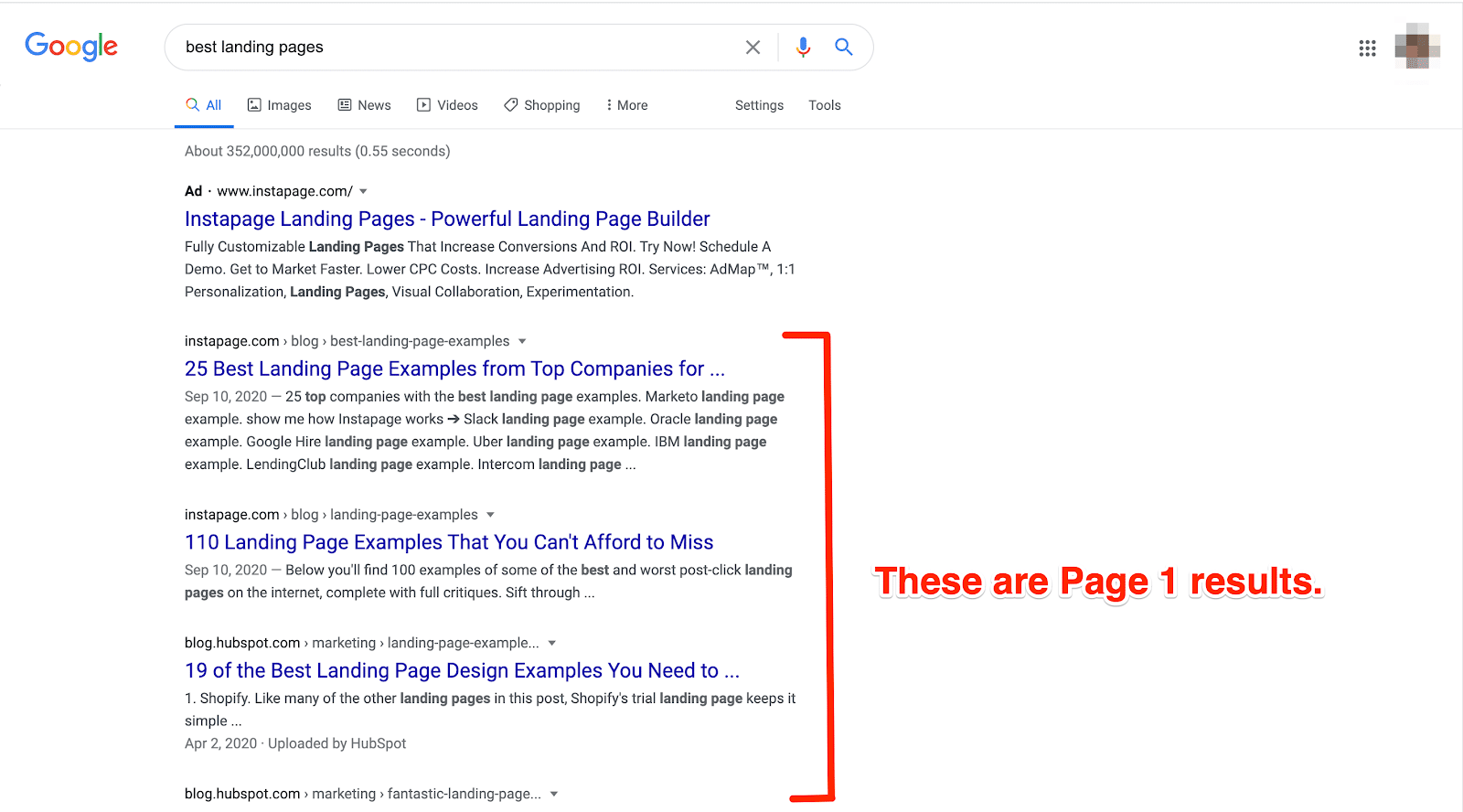Click 'About 352,000,000 results' text
The image size is (1463, 812).
tap(317, 151)
